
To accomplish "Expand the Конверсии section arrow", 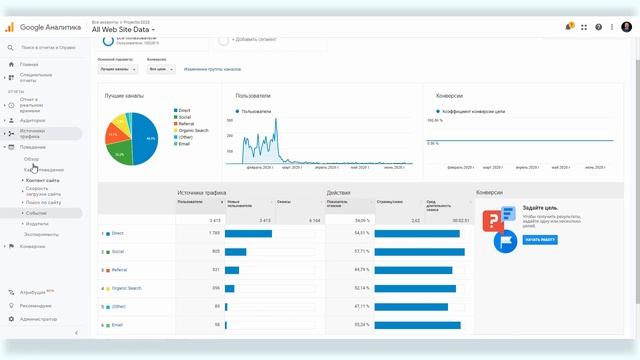I will click(x=5, y=246).
